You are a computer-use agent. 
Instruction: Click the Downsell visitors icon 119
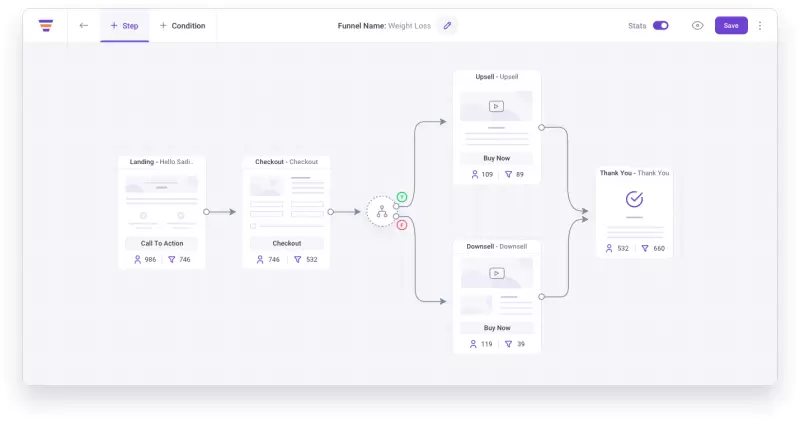[x=473, y=344]
